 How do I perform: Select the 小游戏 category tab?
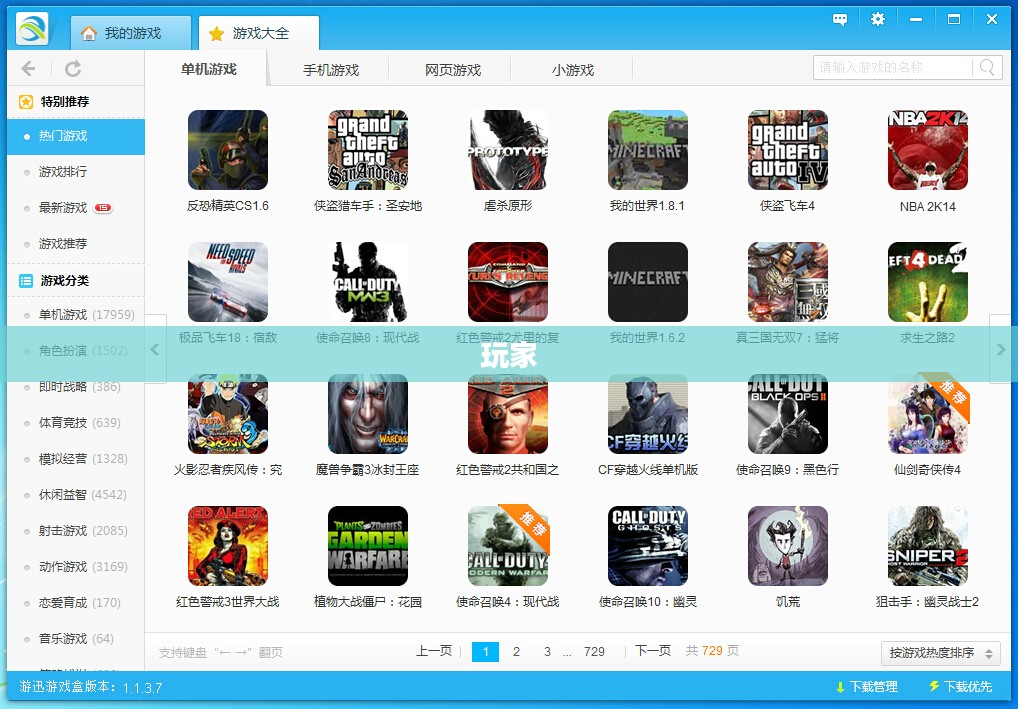point(573,70)
